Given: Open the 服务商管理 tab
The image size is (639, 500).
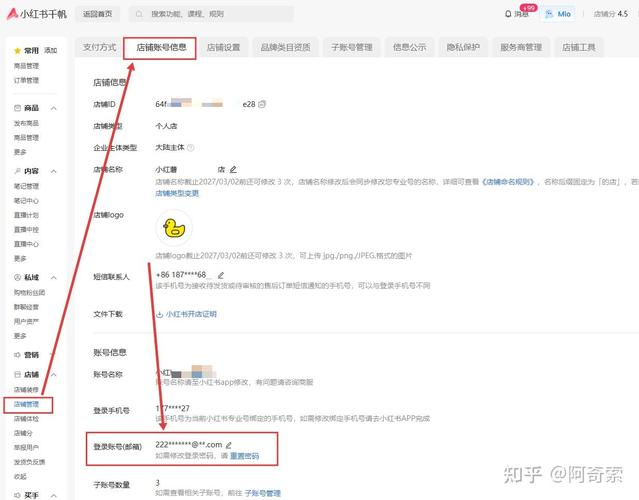Looking at the screenshot, I should coord(521,47).
